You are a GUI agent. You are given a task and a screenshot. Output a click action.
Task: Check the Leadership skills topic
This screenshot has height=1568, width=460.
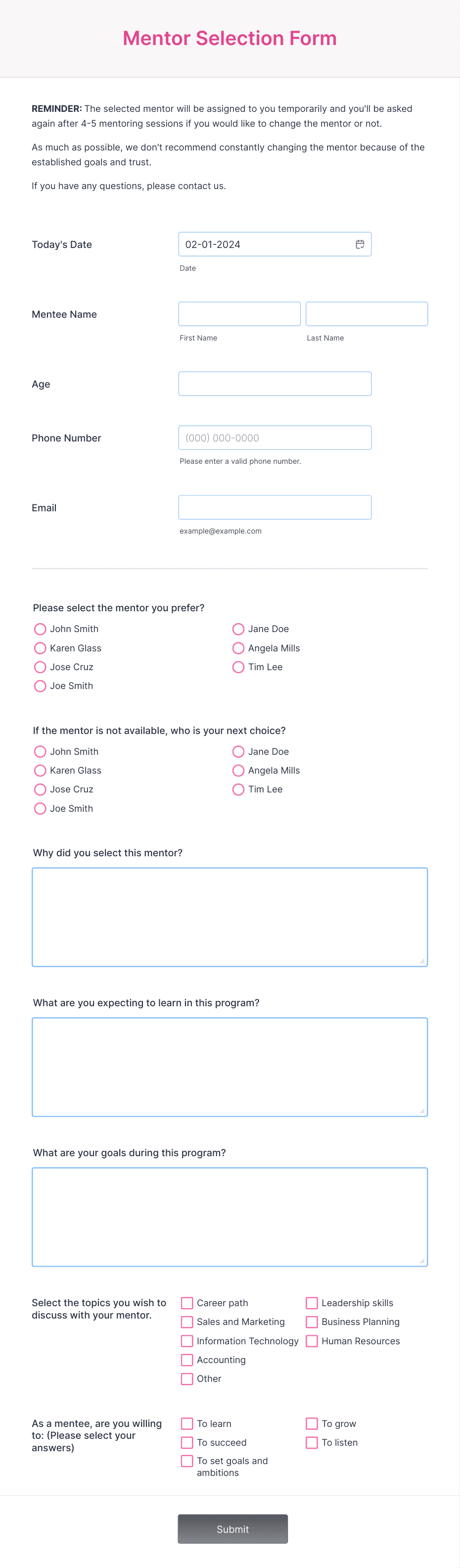[312, 1303]
